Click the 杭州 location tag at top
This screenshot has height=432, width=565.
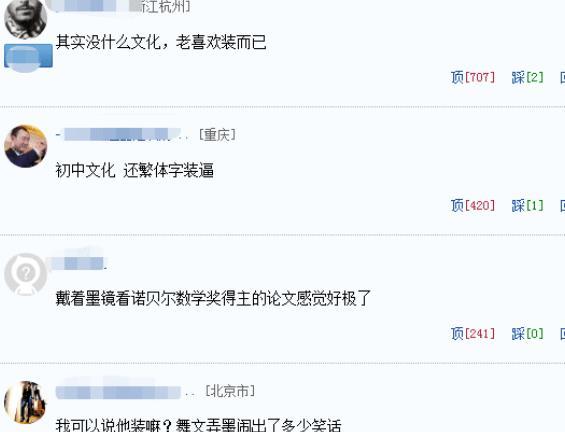point(165,6)
